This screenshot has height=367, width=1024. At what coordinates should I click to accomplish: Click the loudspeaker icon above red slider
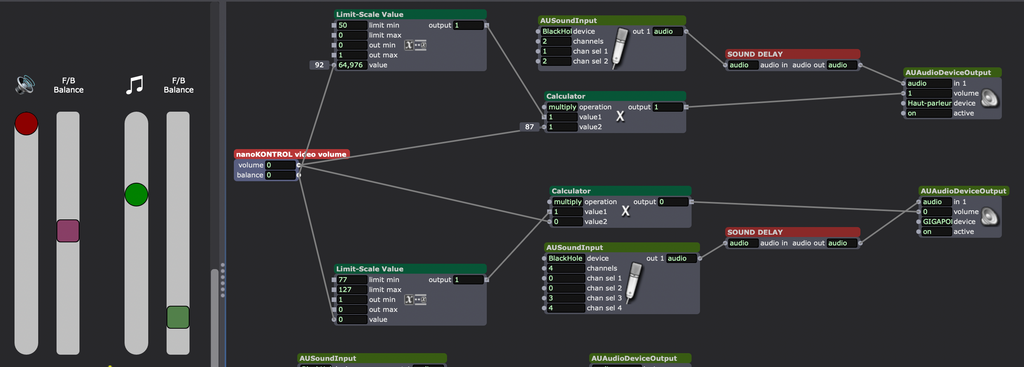[25, 85]
